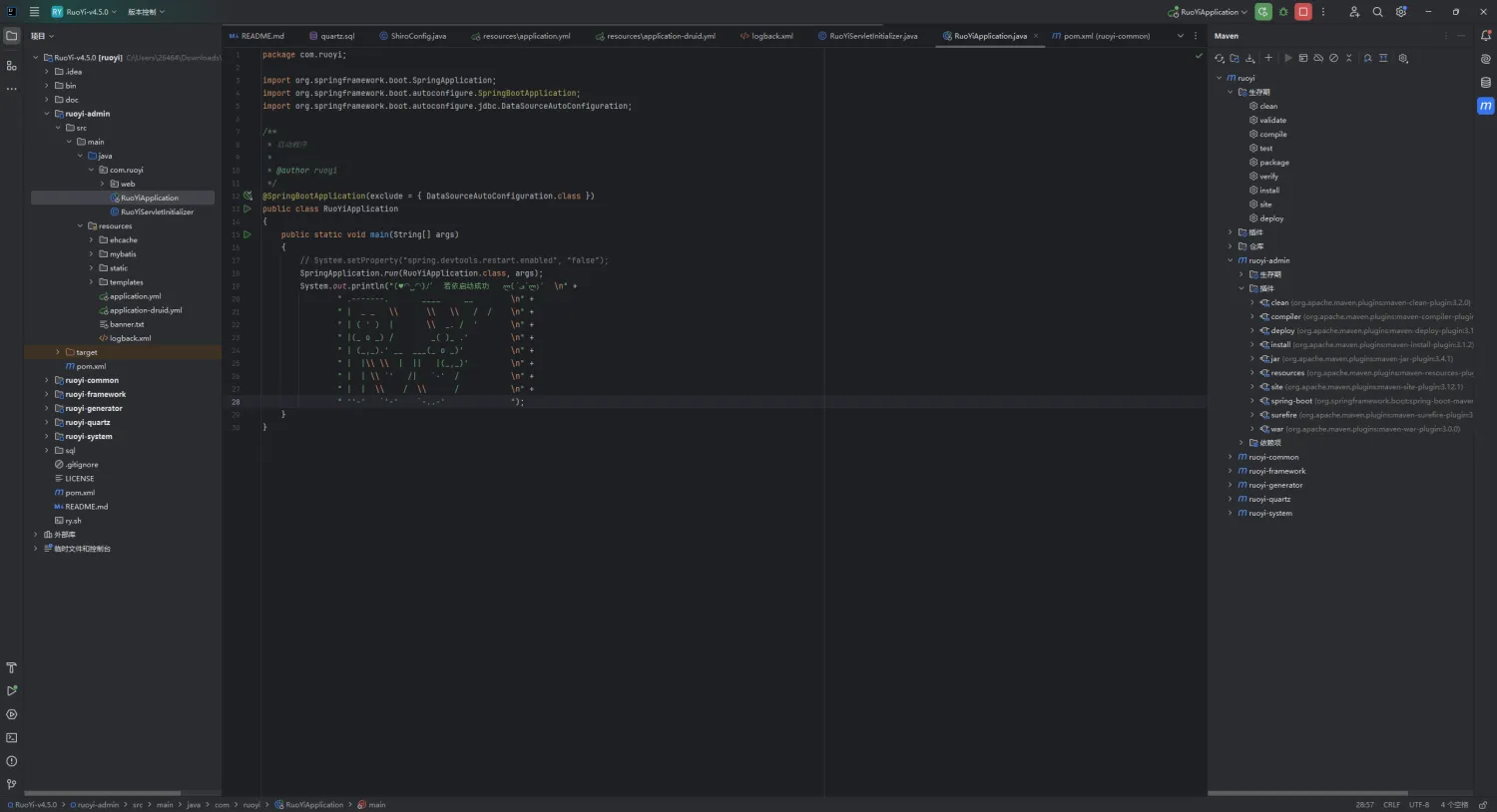
Task: Open Notifications bell in right sidebar
Action: tap(1485, 36)
